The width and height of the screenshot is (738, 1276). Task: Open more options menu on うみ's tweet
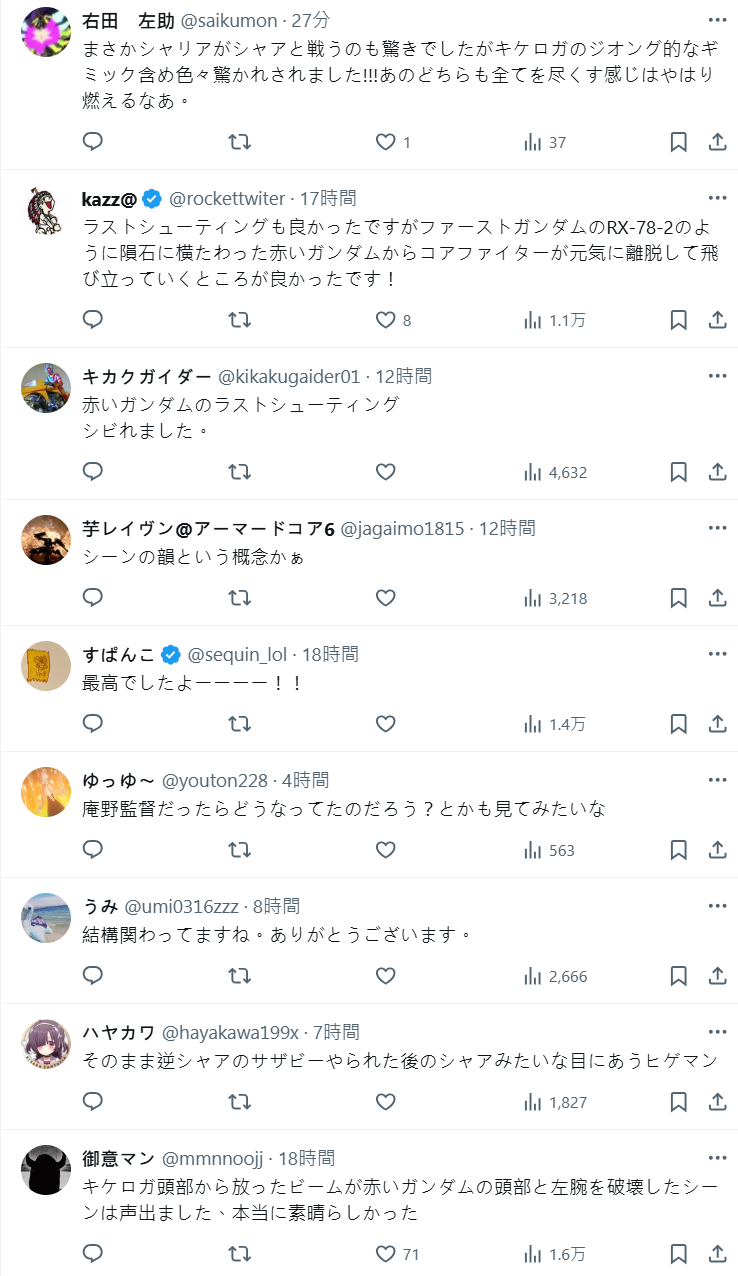(x=717, y=906)
